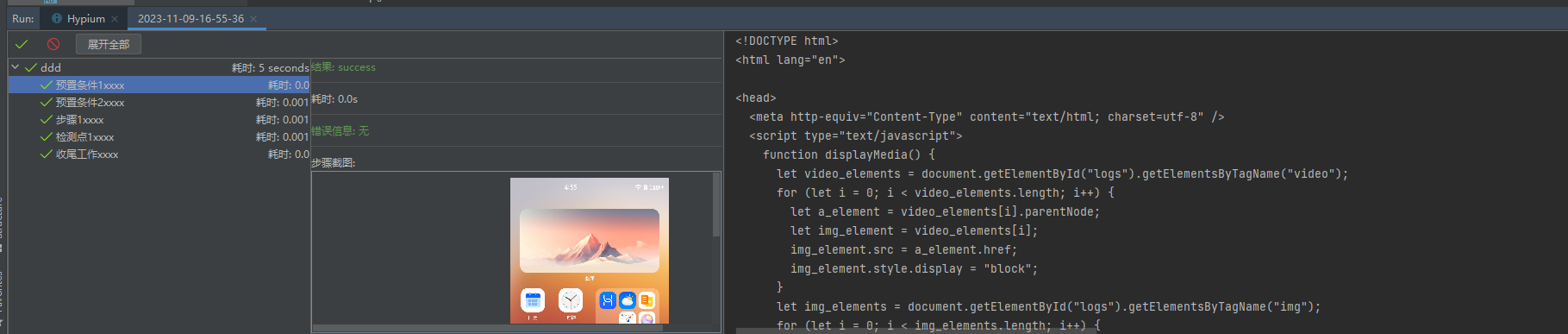Select the 步骤1xxxx step

click(159, 119)
